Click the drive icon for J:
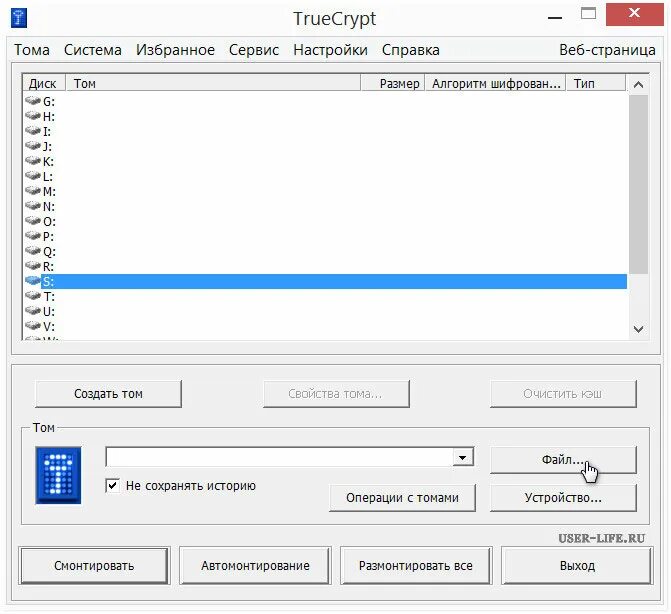The width and height of the screenshot is (671, 614). (33, 146)
